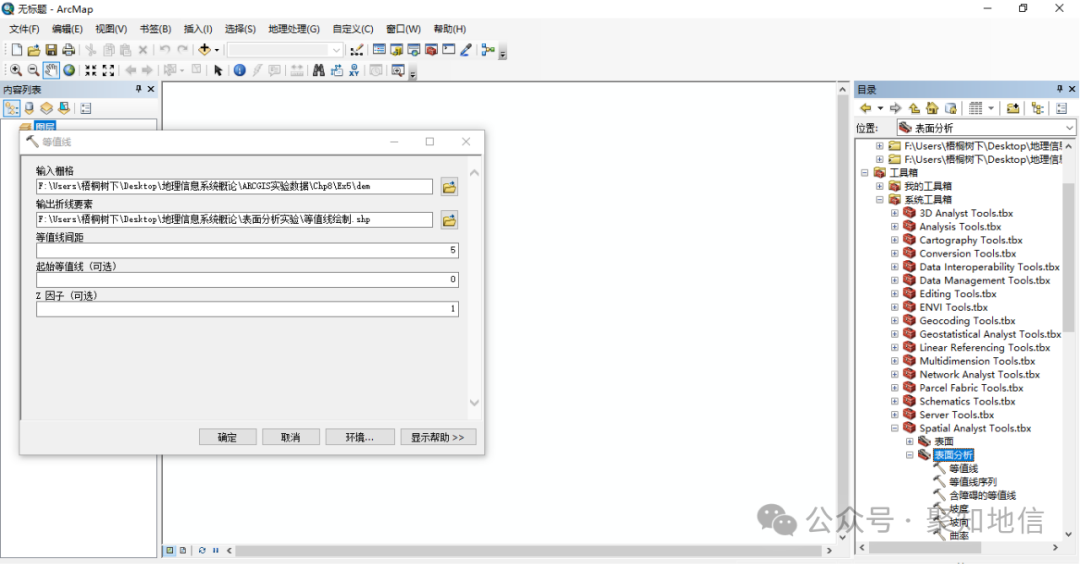
Task: Collapse the 表面分析 toolset
Action: pos(909,455)
